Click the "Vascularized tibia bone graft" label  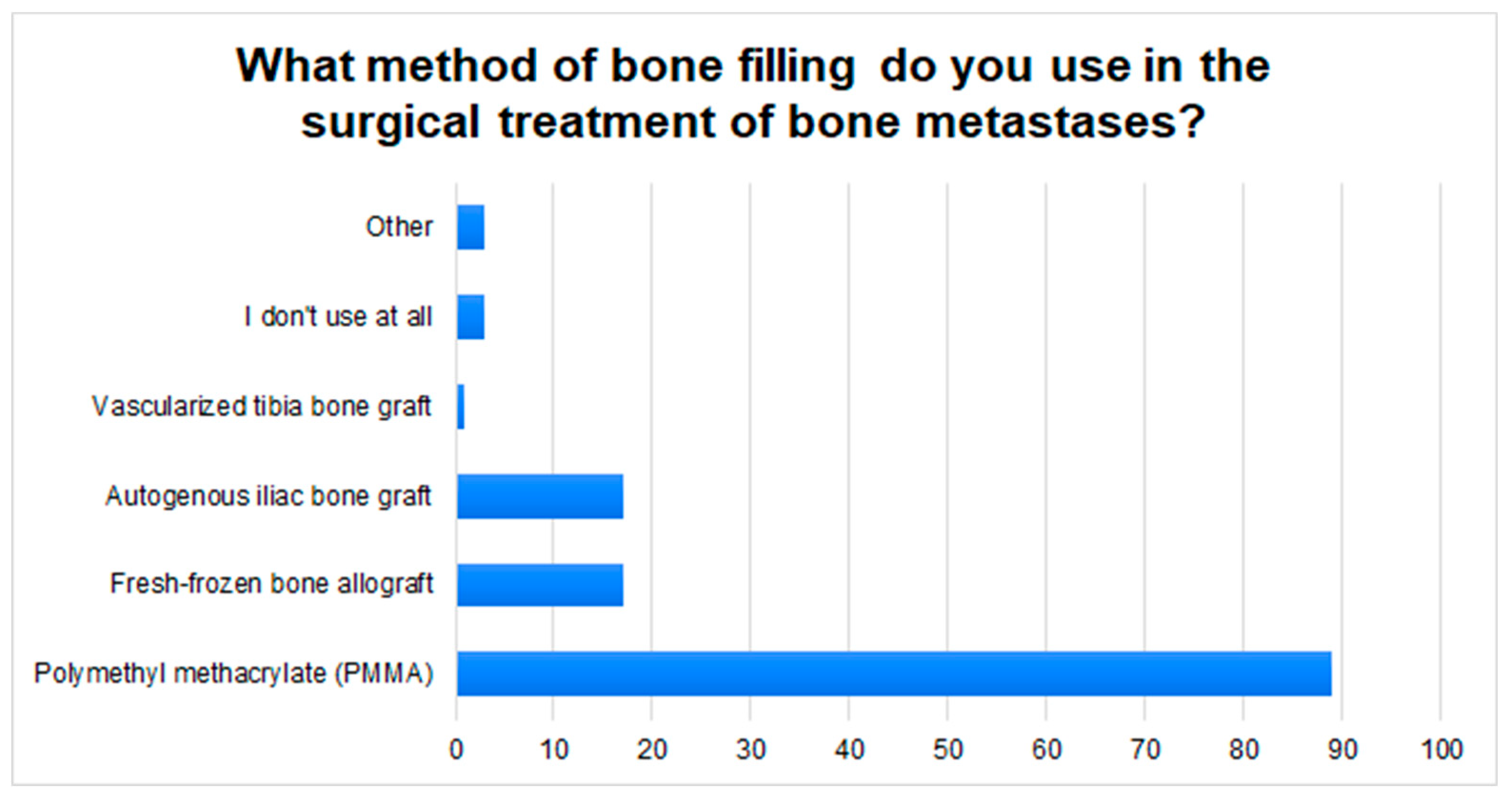tap(262, 406)
